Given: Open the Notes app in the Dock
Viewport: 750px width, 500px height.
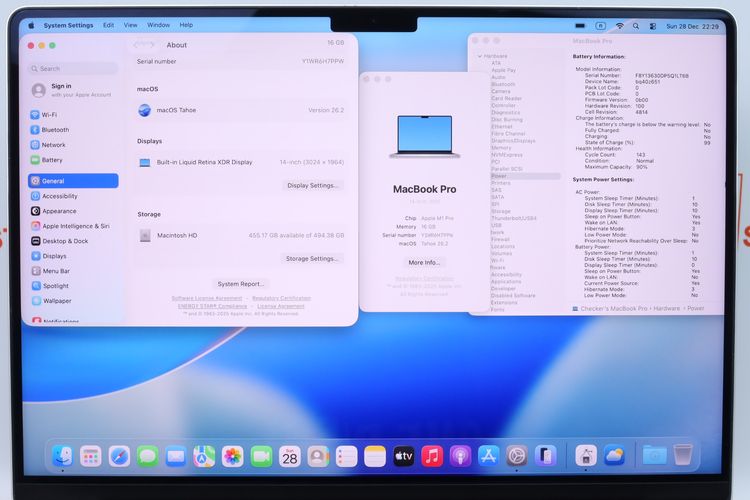Looking at the screenshot, I should [375, 456].
